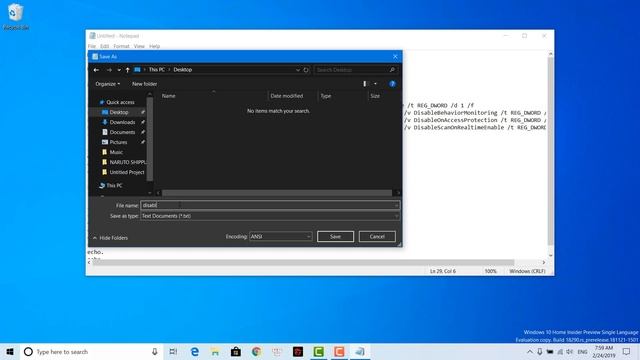Launch Microsoft Edge from taskbar
640x360 pixels.
tap(195, 351)
